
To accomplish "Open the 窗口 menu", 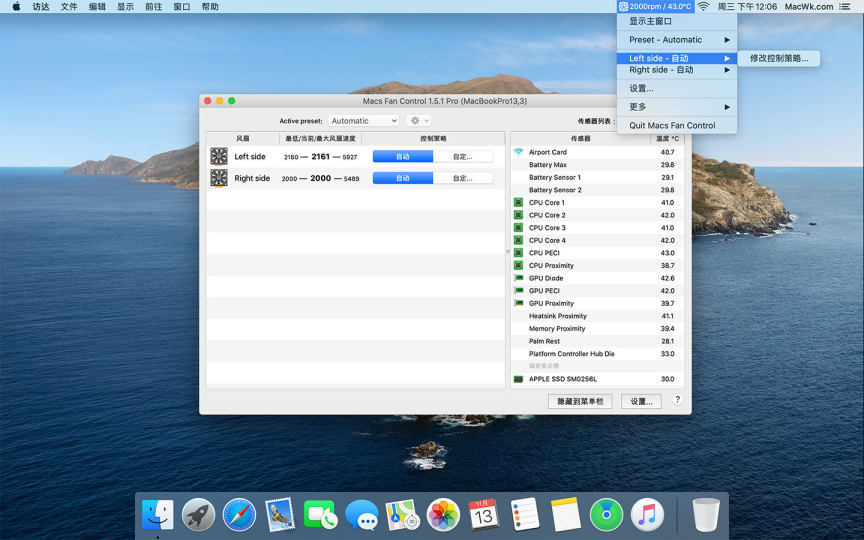I will tap(182, 7).
